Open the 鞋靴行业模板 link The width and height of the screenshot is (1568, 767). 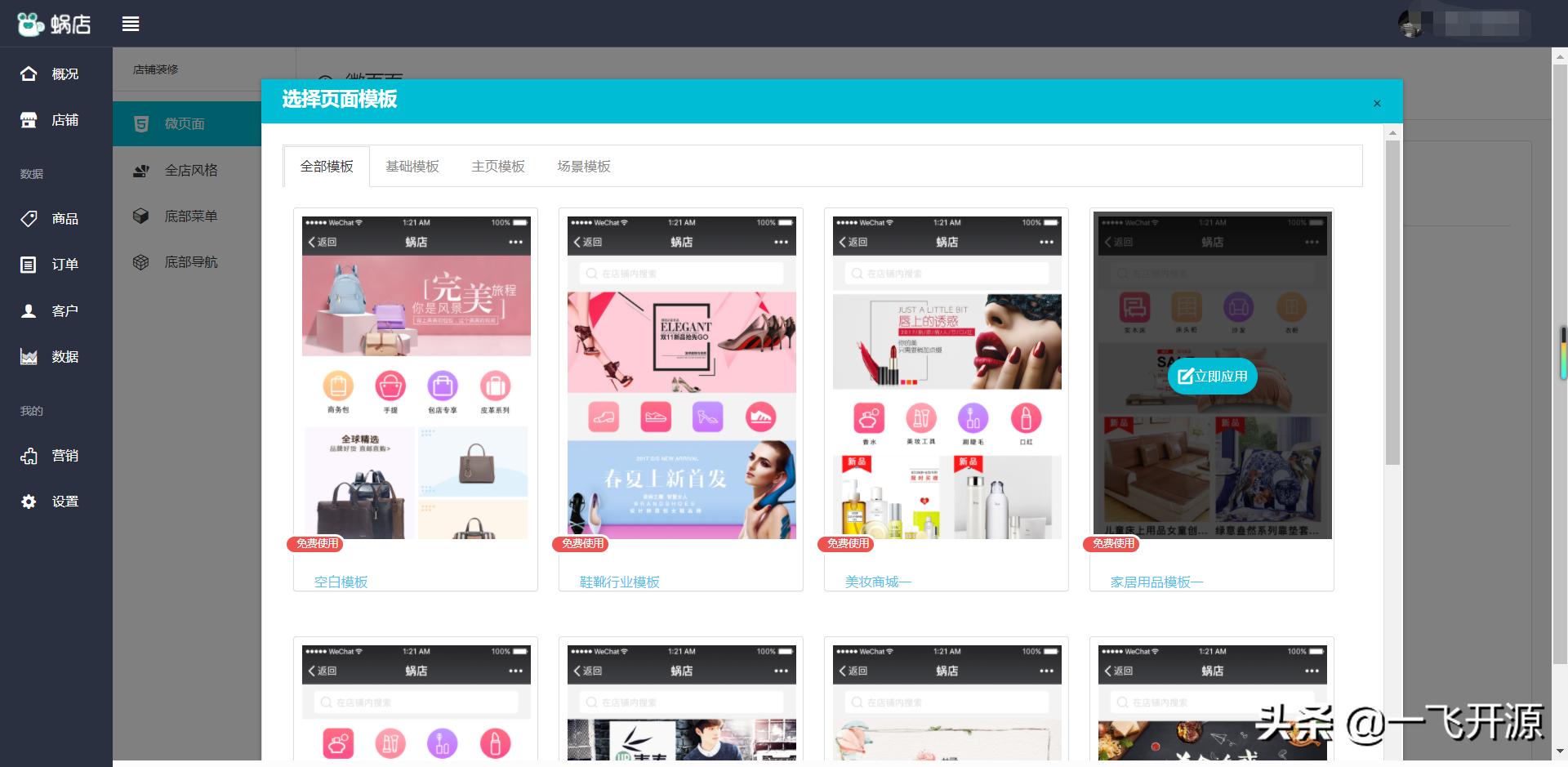(x=619, y=582)
